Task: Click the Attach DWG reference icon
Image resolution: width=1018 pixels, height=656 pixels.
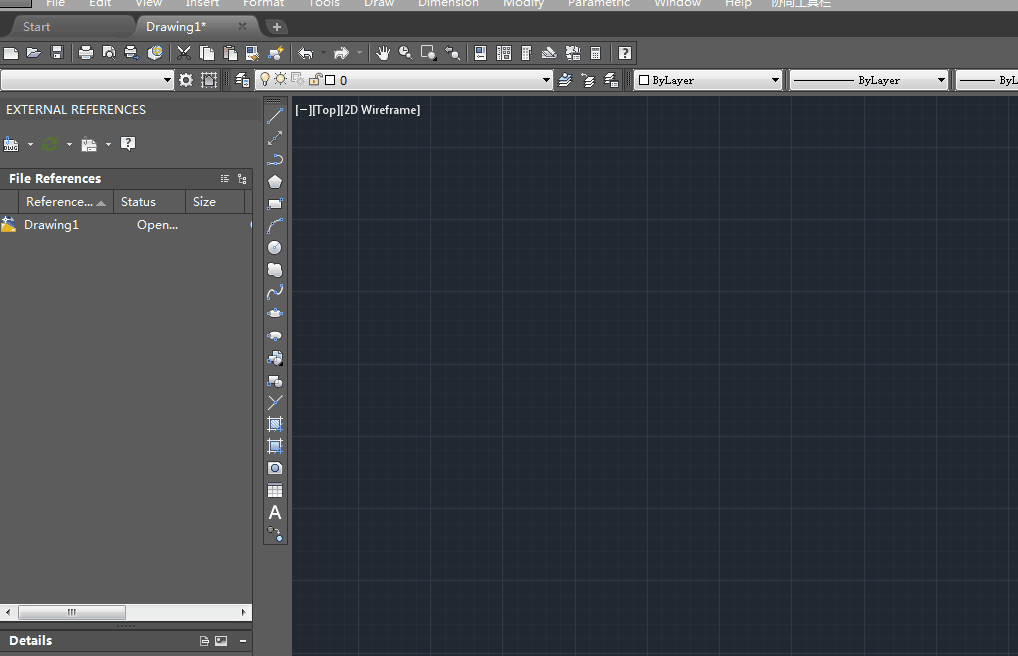Action: (11, 145)
